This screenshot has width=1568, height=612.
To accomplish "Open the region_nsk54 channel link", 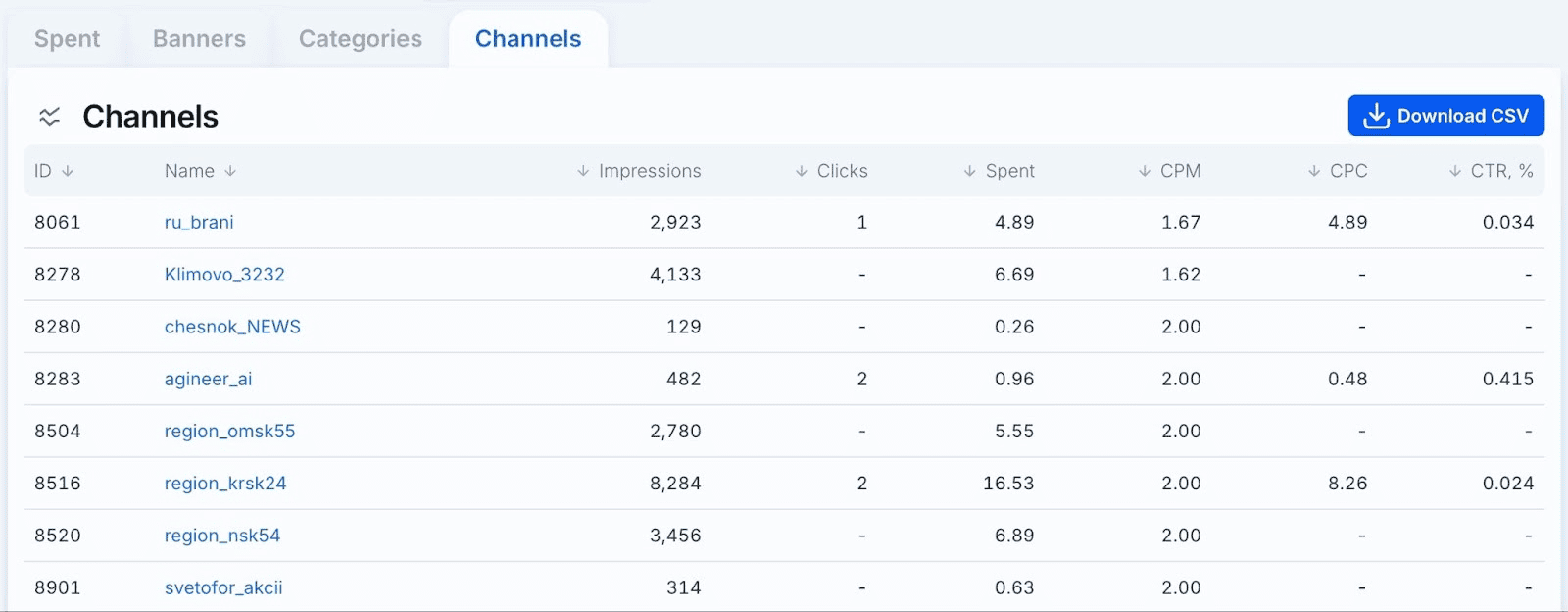I will tap(222, 535).
